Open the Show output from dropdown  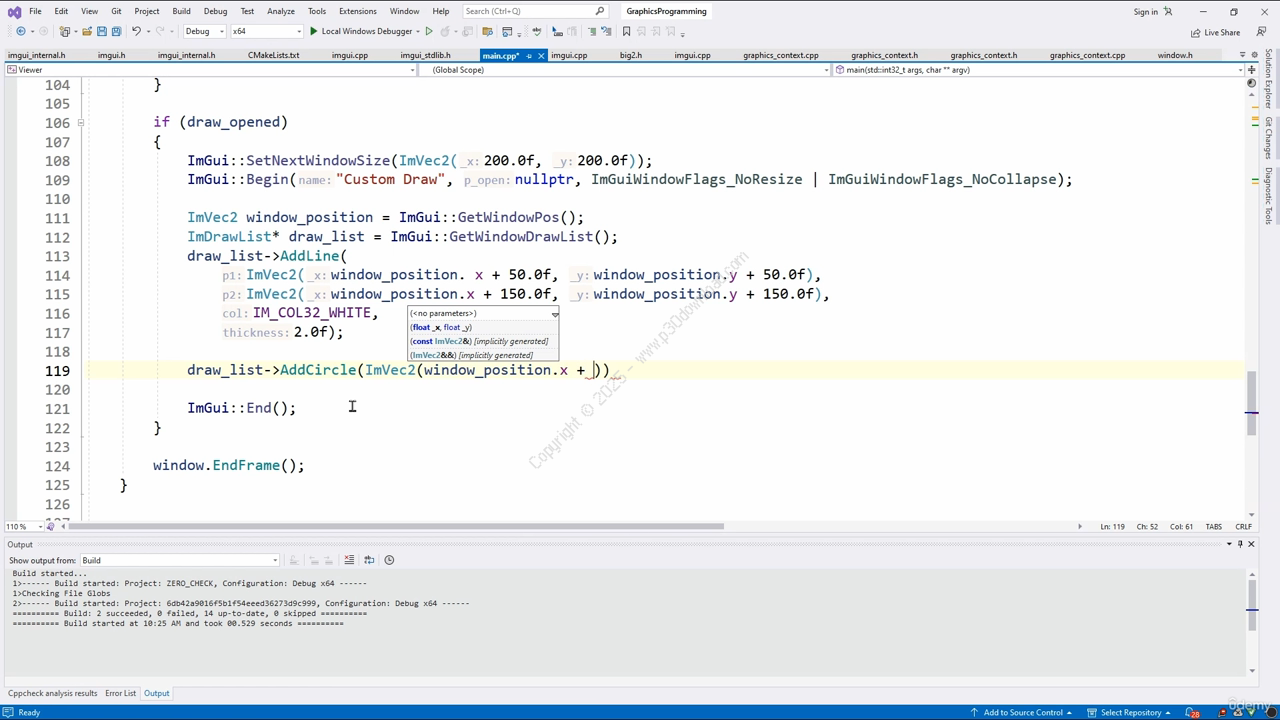[179, 560]
